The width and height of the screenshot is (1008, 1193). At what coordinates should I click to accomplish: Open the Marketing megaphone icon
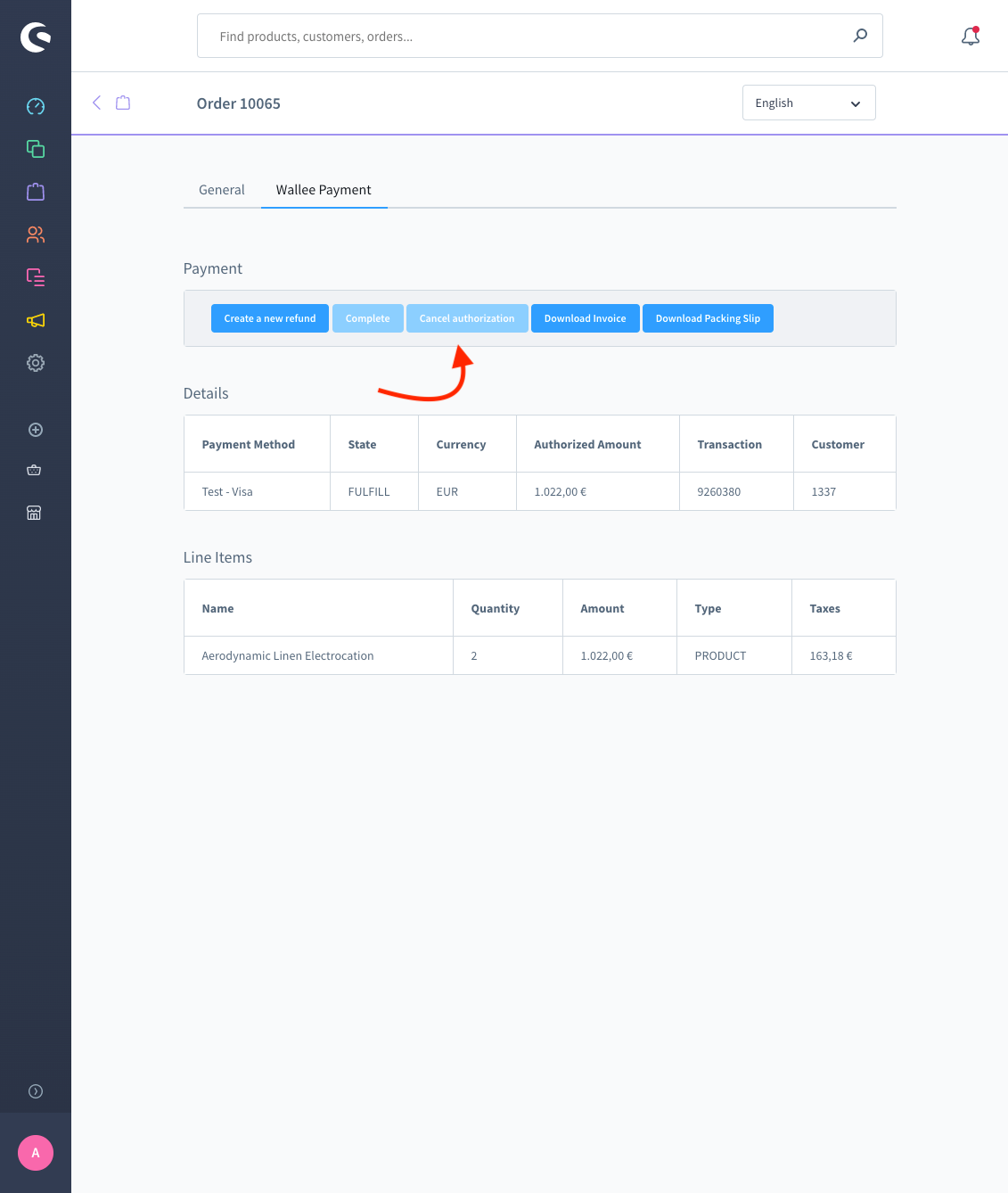coord(36,320)
